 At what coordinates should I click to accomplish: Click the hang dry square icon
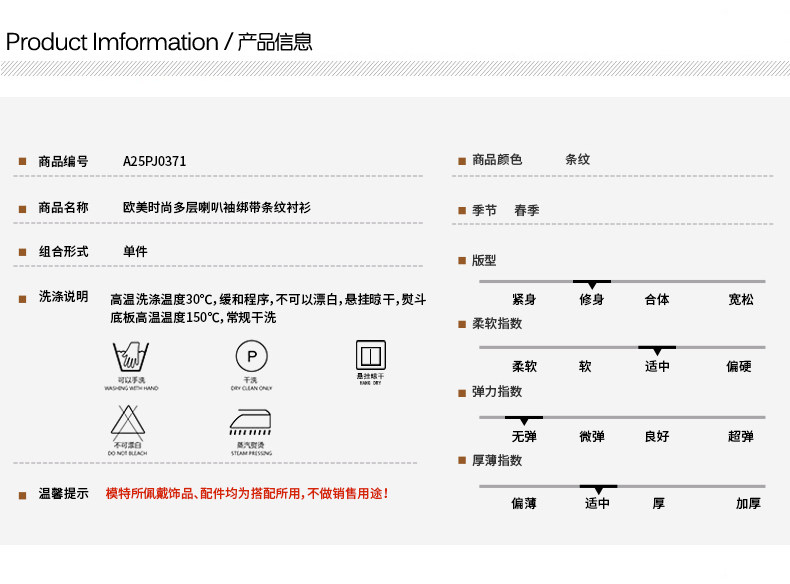pos(371,355)
